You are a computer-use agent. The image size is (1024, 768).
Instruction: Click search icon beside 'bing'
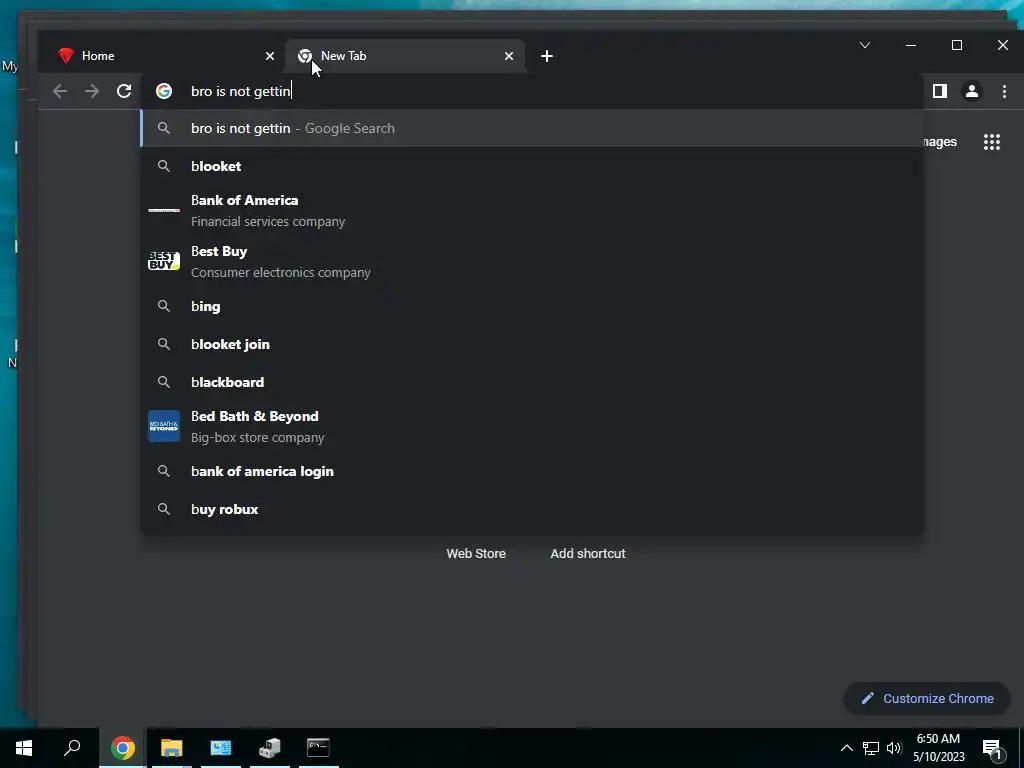pos(164,306)
